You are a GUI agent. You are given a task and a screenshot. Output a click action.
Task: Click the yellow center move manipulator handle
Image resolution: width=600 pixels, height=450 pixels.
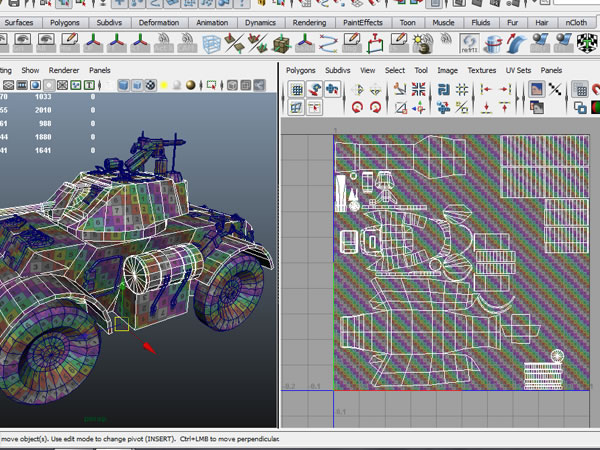click(122, 324)
